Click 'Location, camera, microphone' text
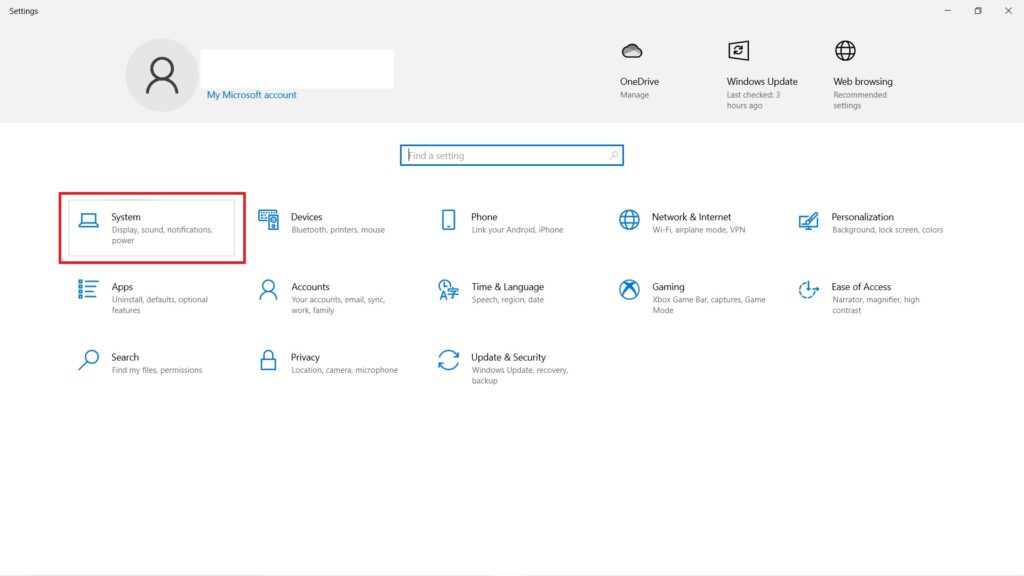The height and width of the screenshot is (576, 1024). coord(344,370)
